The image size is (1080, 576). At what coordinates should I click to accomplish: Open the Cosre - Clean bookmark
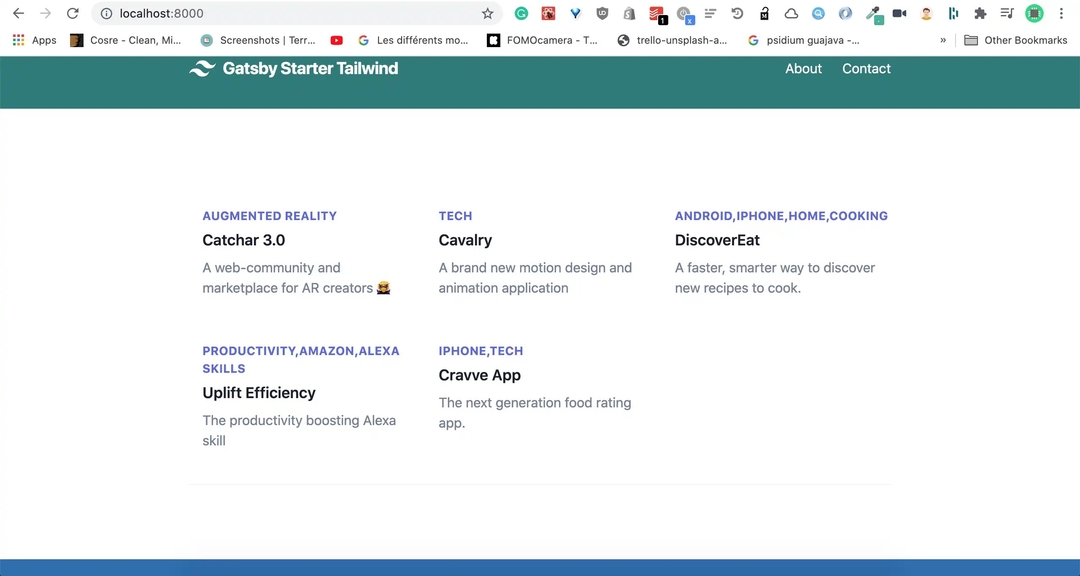(126, 40)
